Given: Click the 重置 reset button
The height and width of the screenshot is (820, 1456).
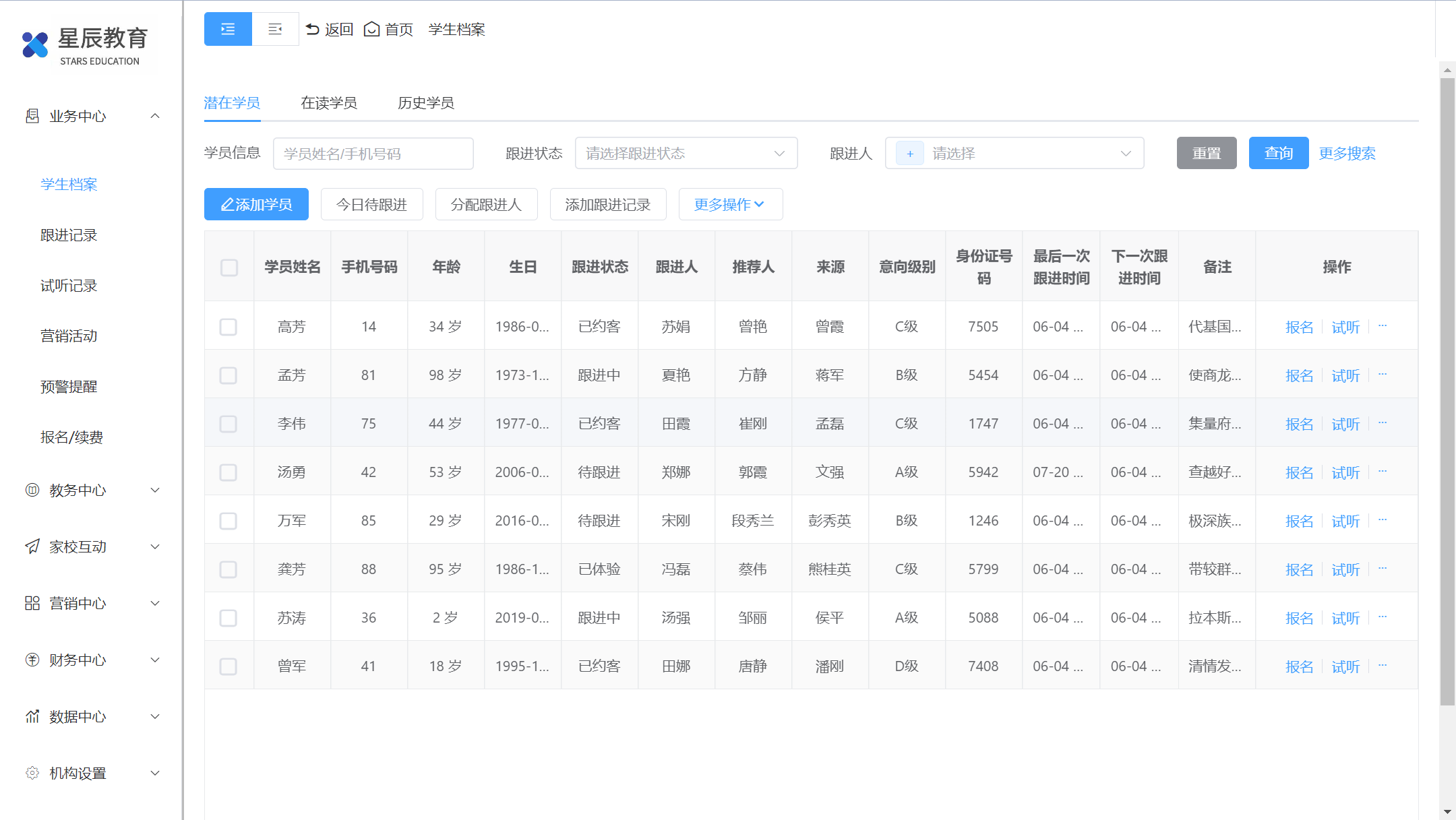Looking at the screenshot, I should coord(1207,153).
